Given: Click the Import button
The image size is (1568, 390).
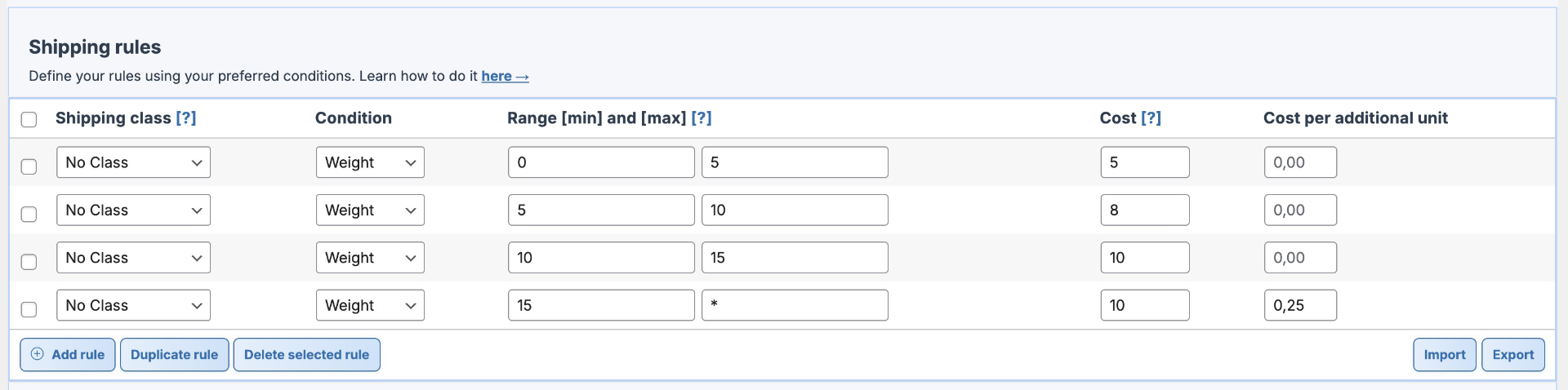Looking at the screenshot, I should point(1444,355).
